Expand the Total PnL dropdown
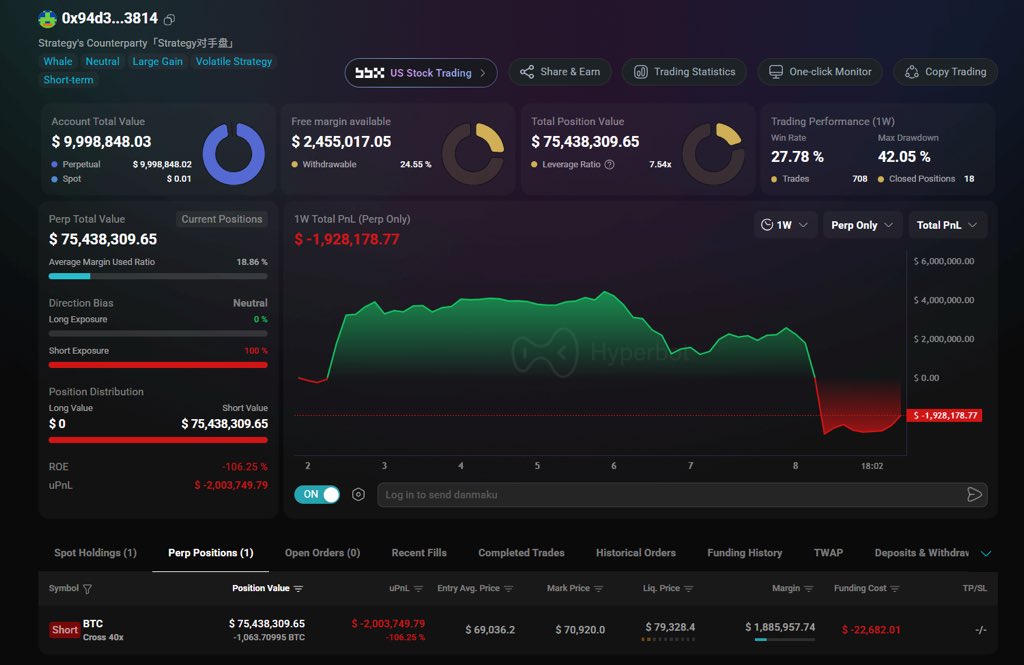This screenshot has height=665, width=1024. tap(946, 225)
